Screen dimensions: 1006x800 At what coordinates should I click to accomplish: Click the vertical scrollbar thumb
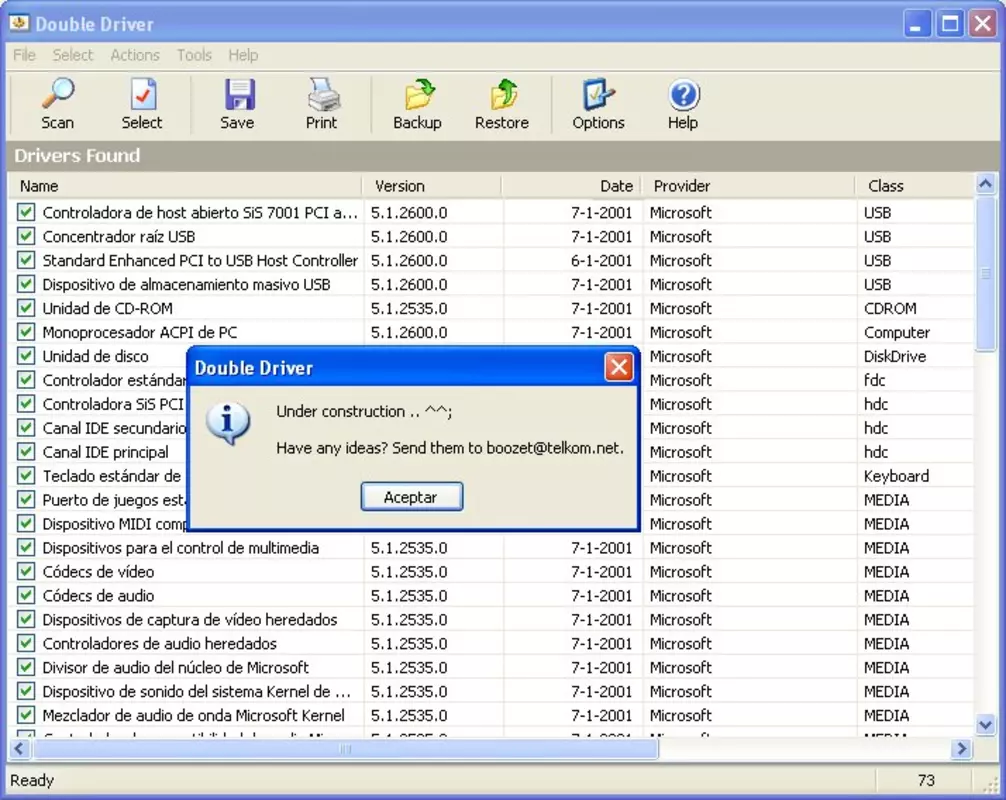[985, 274]
